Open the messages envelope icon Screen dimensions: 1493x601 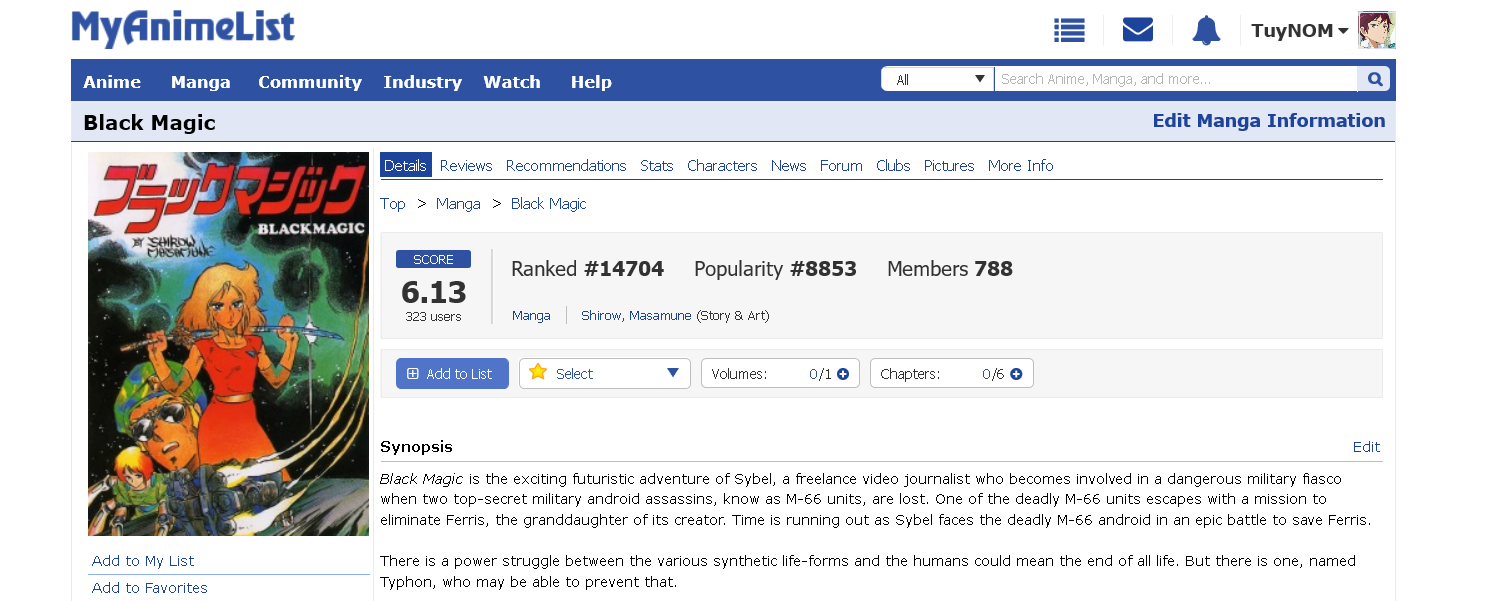point(1138,31)
